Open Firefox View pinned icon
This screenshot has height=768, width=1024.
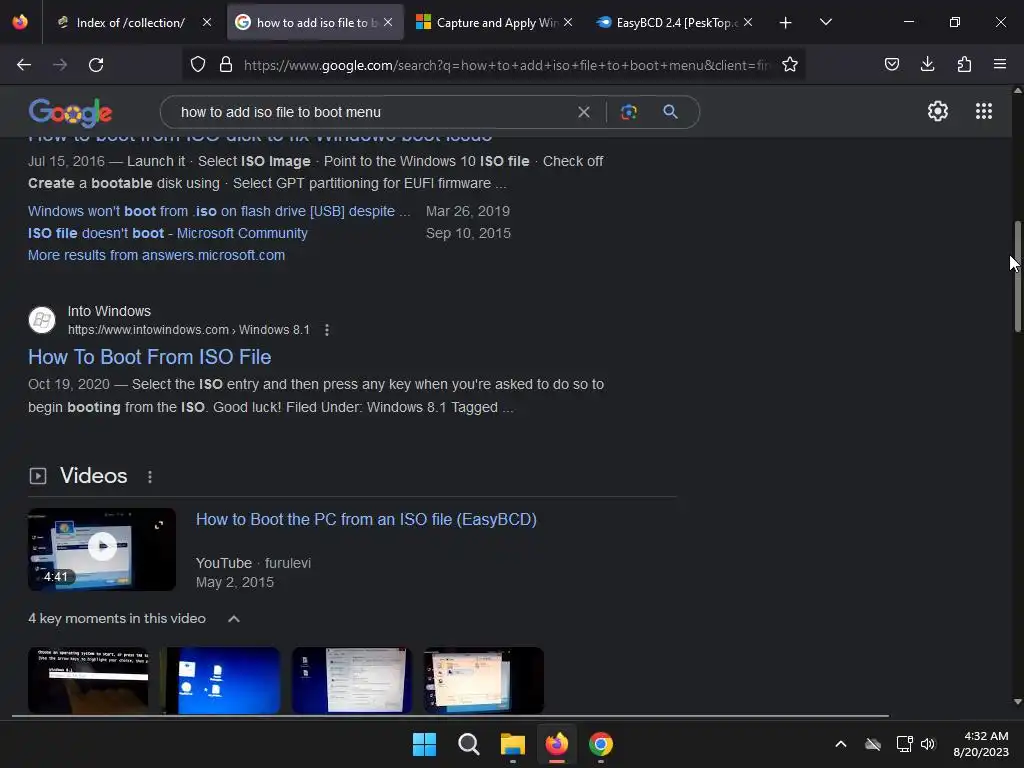click(20, 22)
